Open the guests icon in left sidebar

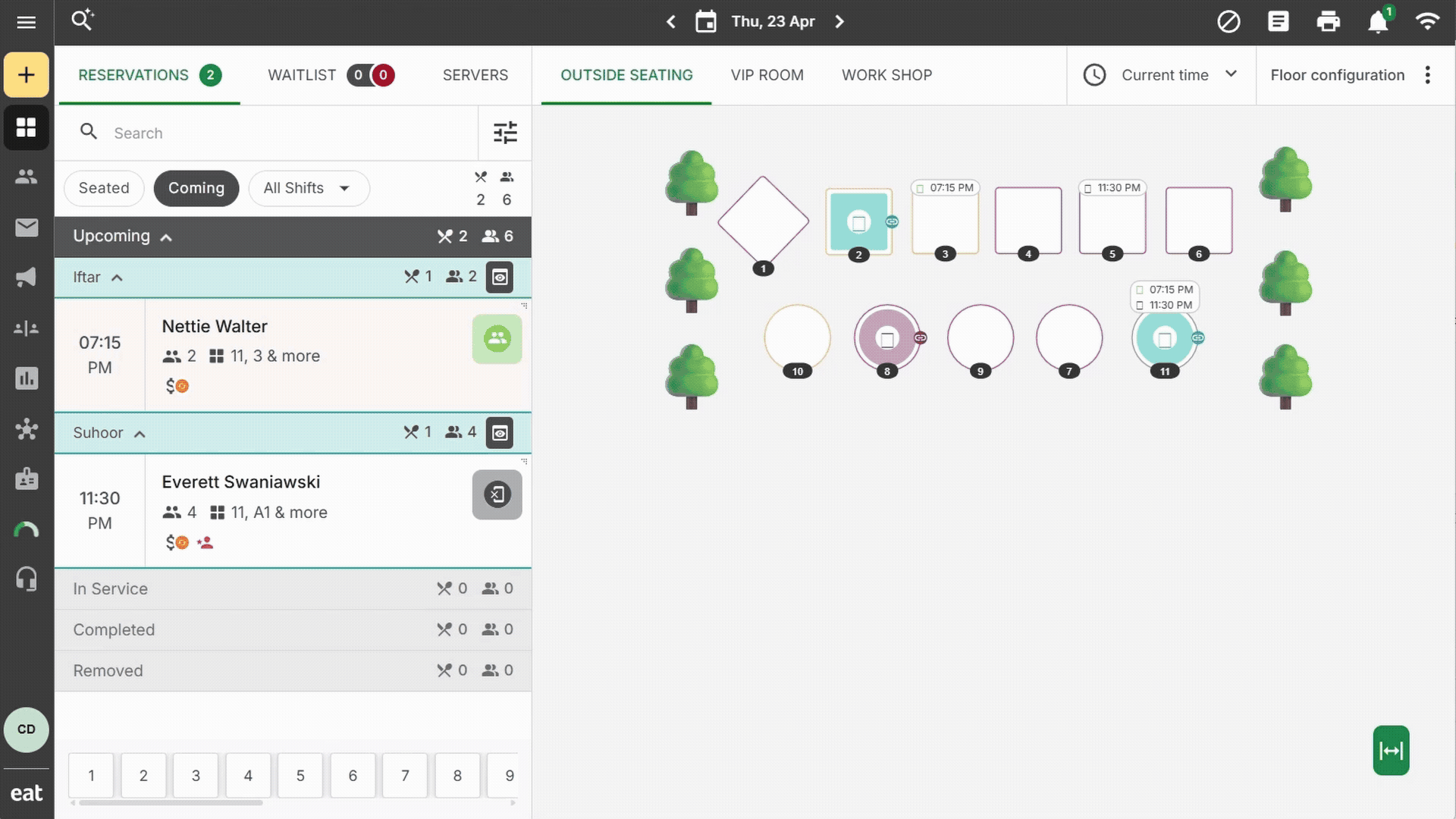[27, 177]
